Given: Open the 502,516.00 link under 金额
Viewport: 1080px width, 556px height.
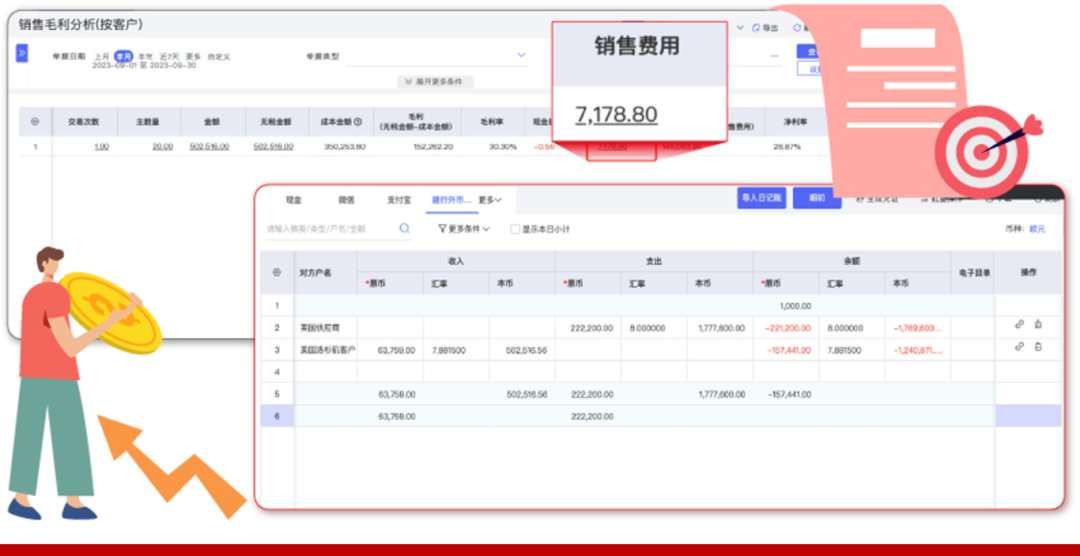Looking at the screenshot, I should tap(209, 147).
